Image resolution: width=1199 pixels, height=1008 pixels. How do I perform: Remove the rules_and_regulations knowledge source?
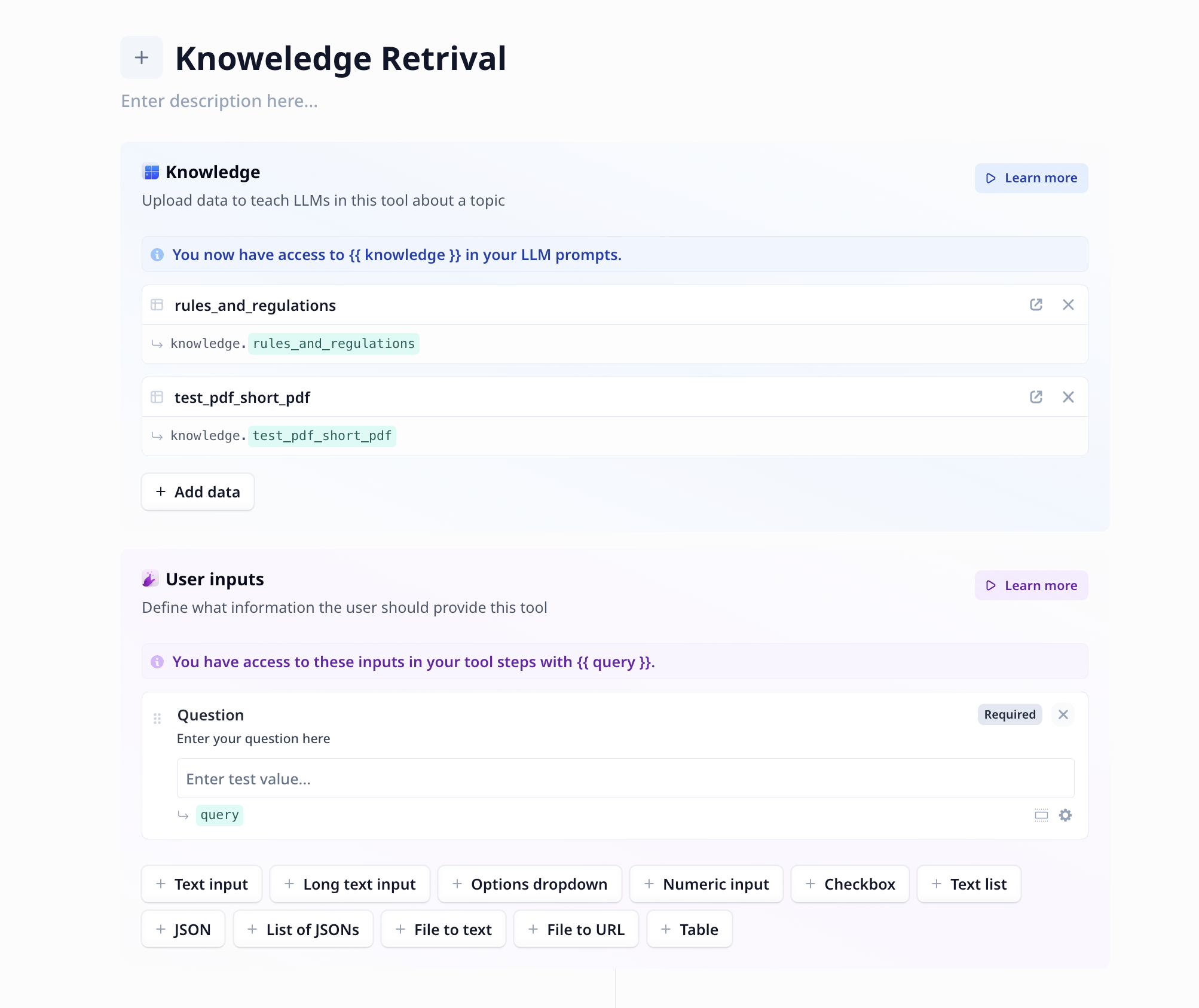pos(1068,305)
